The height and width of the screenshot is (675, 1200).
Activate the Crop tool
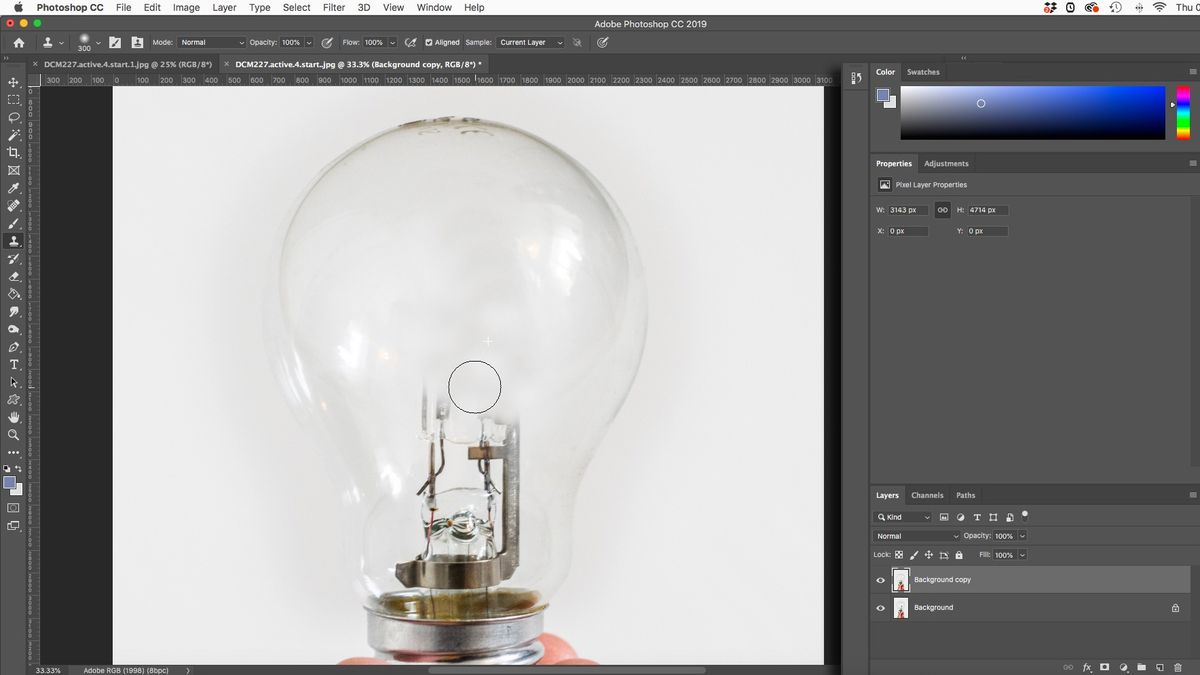pyautogui.click(x=13, y=153)
